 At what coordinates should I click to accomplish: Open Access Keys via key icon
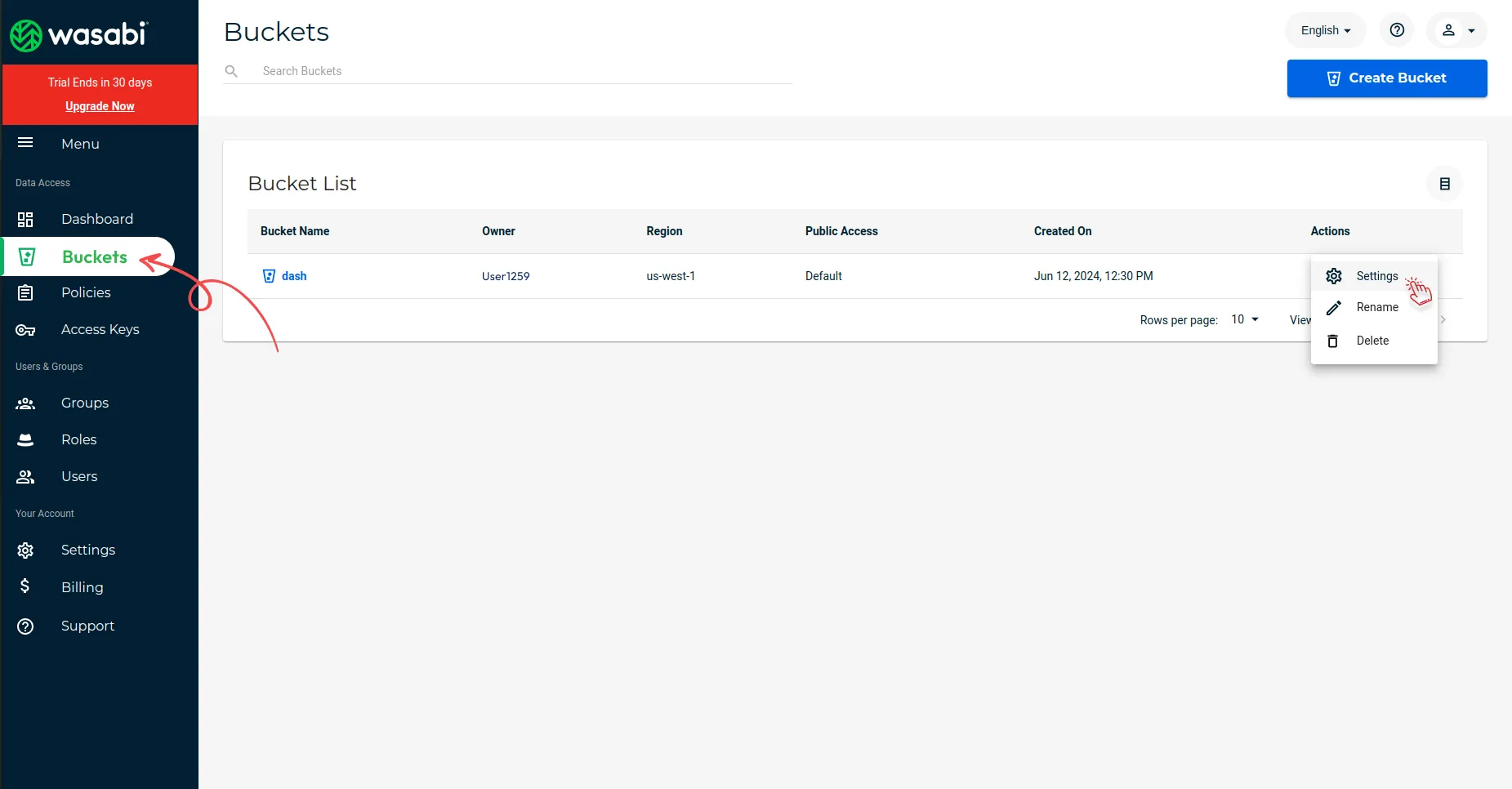[x=25, y=330]
